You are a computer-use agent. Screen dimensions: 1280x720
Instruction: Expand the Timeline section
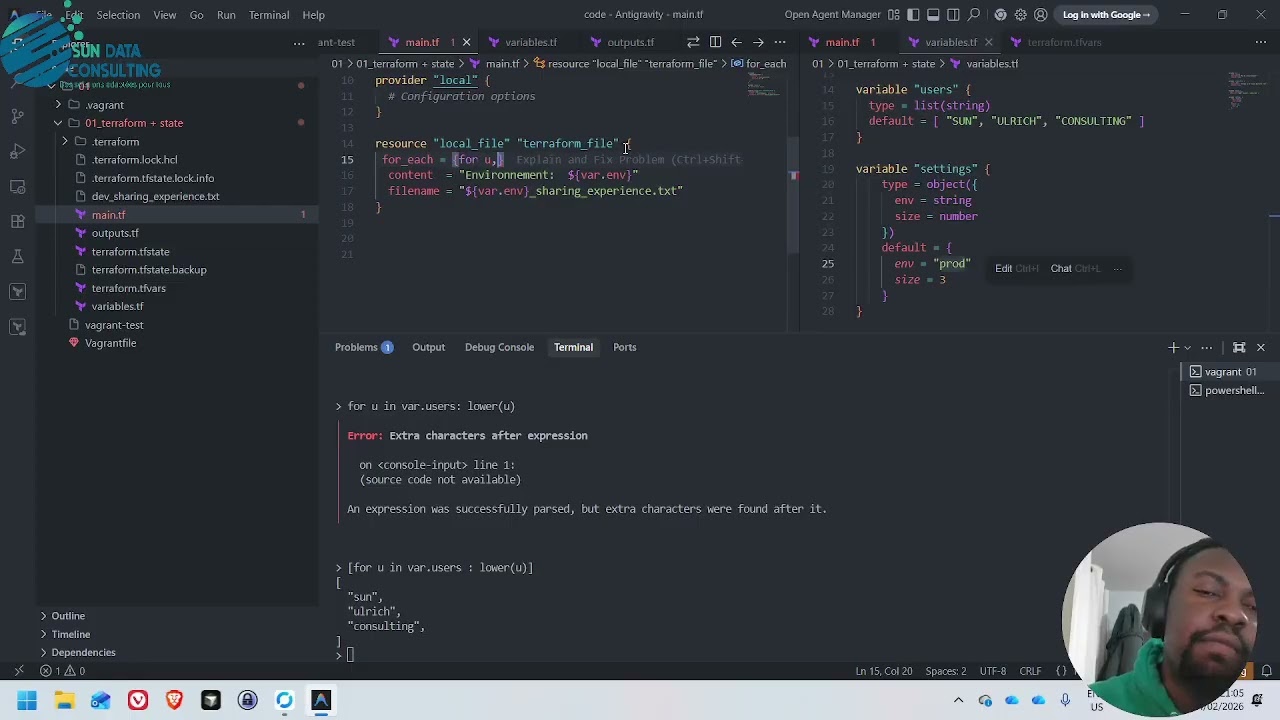coord(70,634)
